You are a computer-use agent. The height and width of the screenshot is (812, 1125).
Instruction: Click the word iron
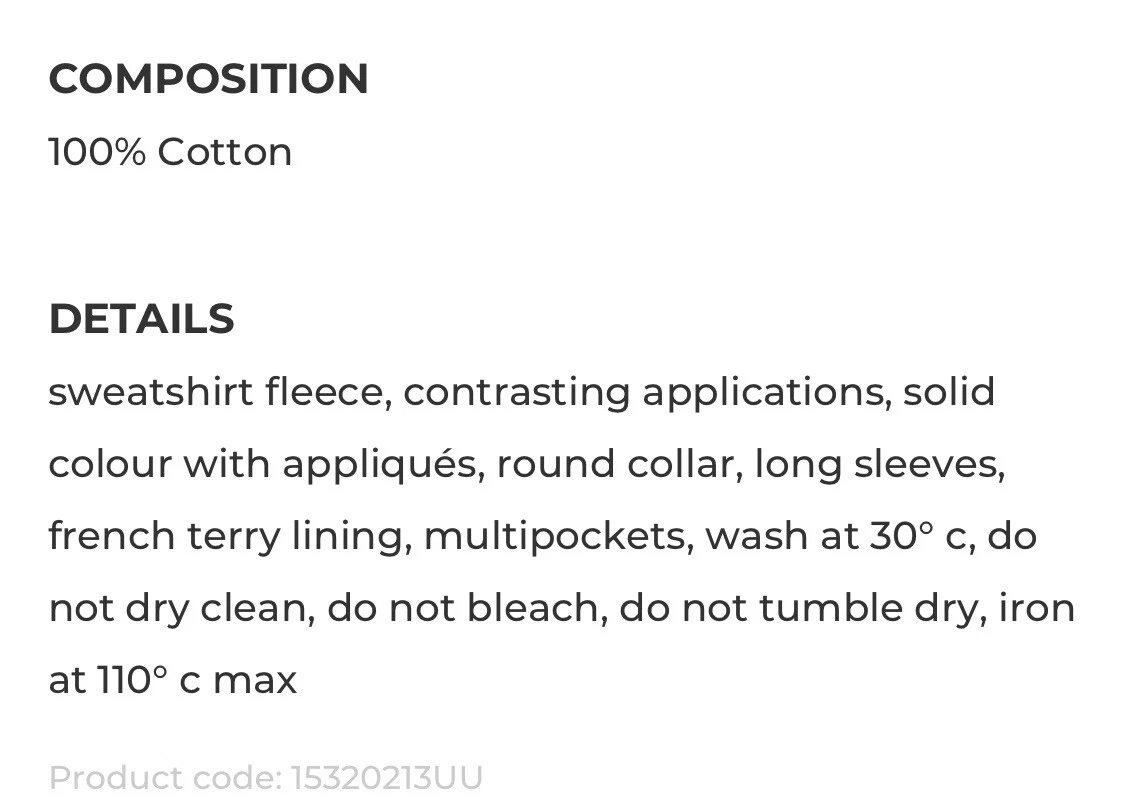[1037, 608]
